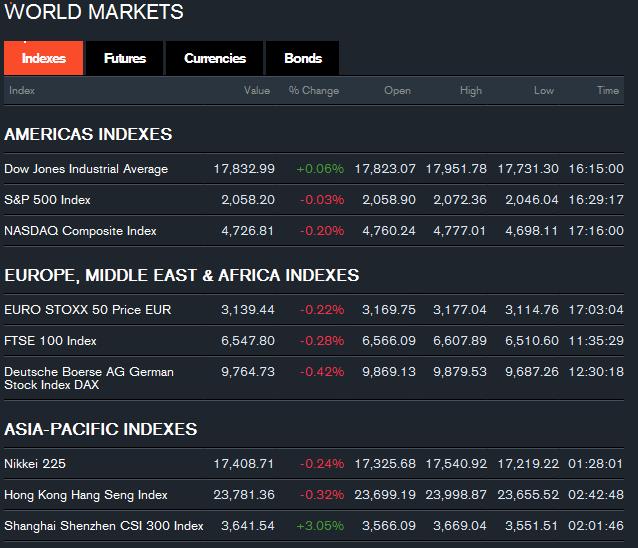Open the S&P 500 Index link

click(47, 200)
